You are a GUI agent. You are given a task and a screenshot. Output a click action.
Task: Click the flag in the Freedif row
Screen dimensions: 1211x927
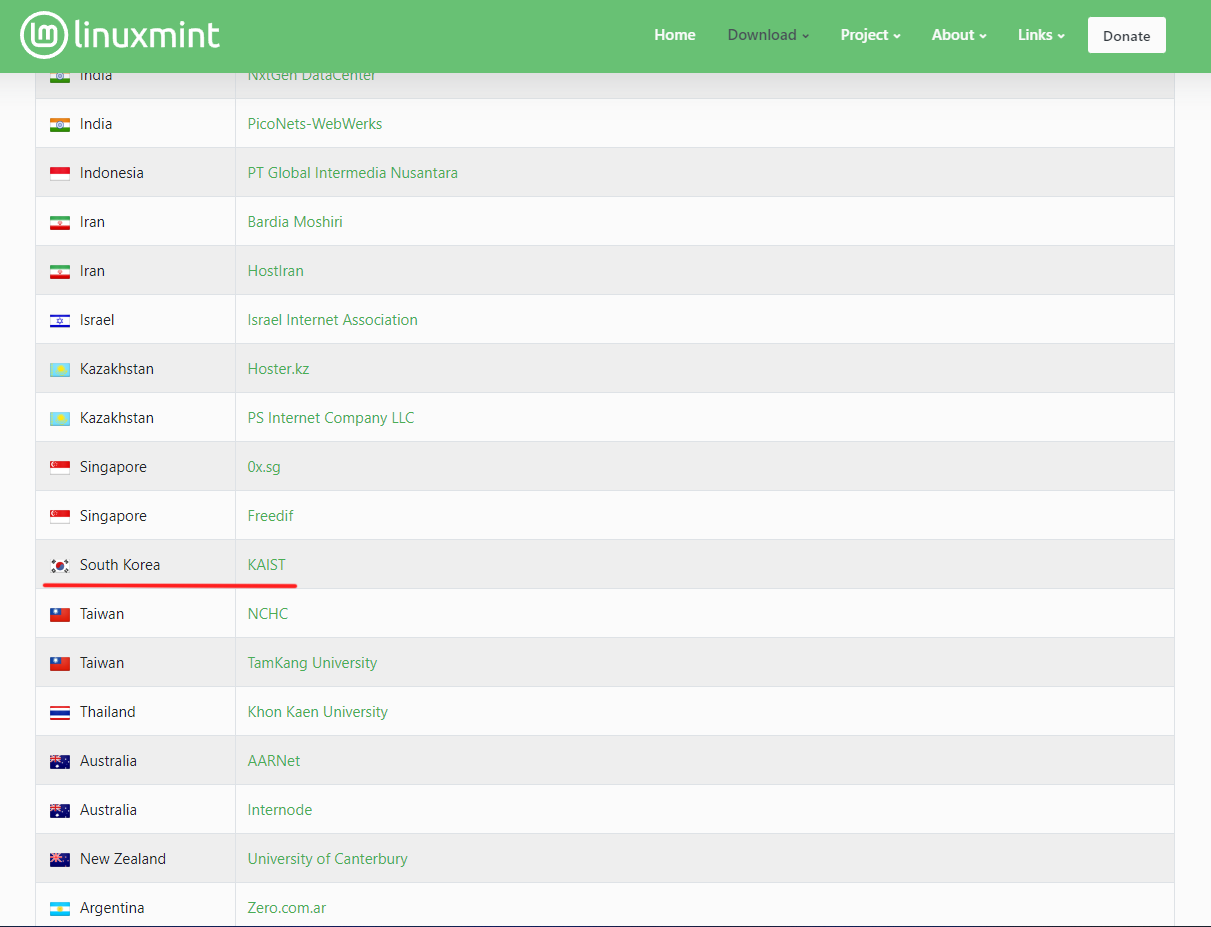coord(60,517)
